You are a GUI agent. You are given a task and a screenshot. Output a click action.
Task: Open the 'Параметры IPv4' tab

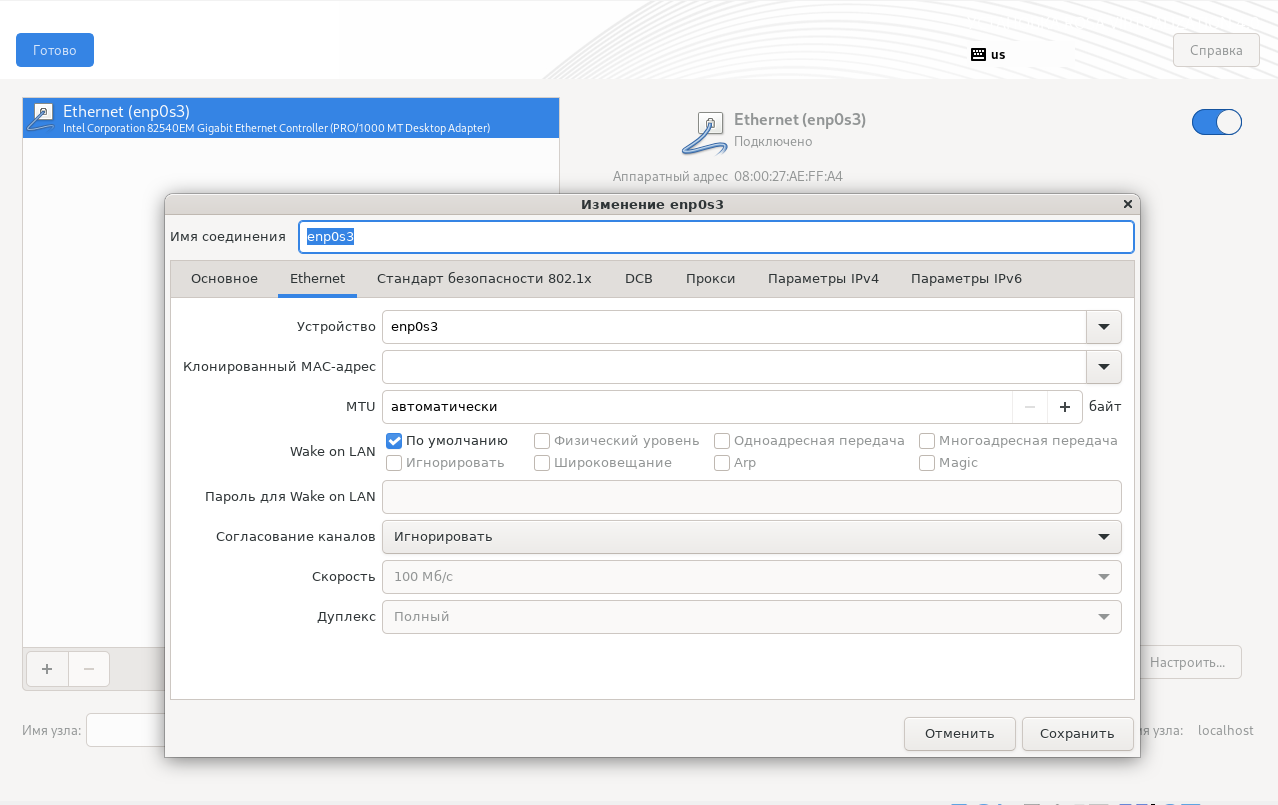click(x=823, y=279)
